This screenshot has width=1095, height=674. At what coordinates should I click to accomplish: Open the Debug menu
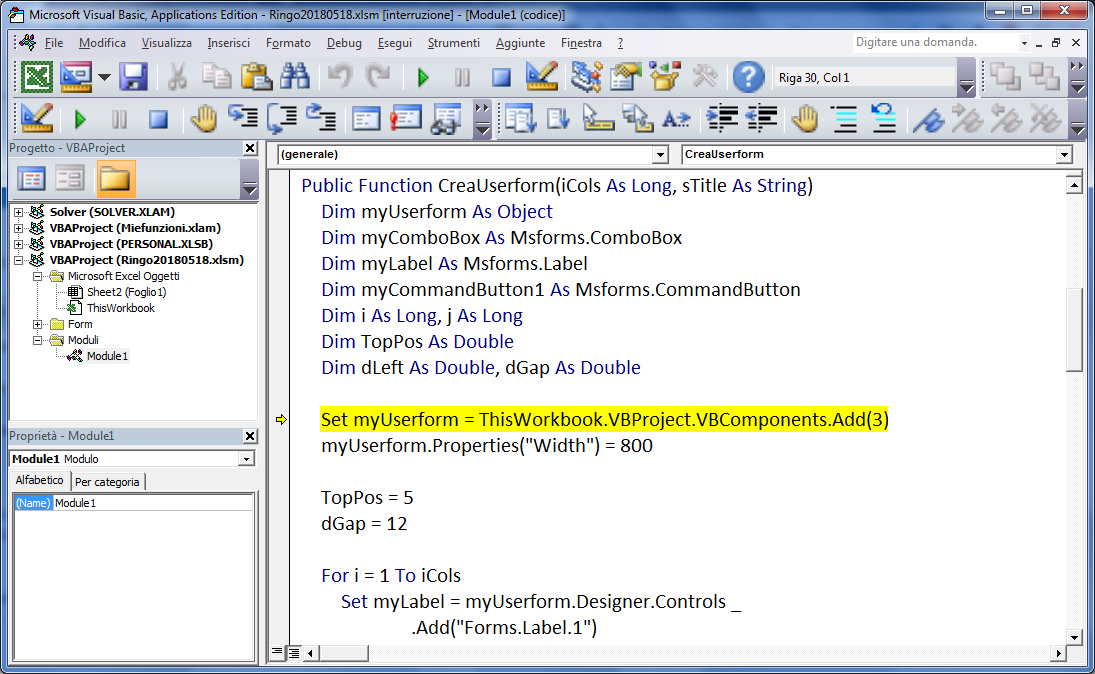coord(344,43)
